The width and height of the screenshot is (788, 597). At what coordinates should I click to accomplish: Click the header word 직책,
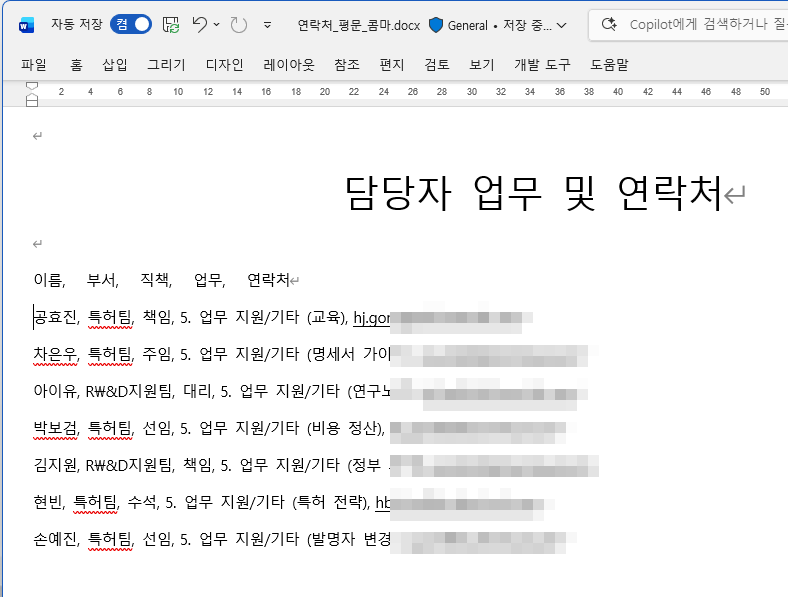click(156, 279)
